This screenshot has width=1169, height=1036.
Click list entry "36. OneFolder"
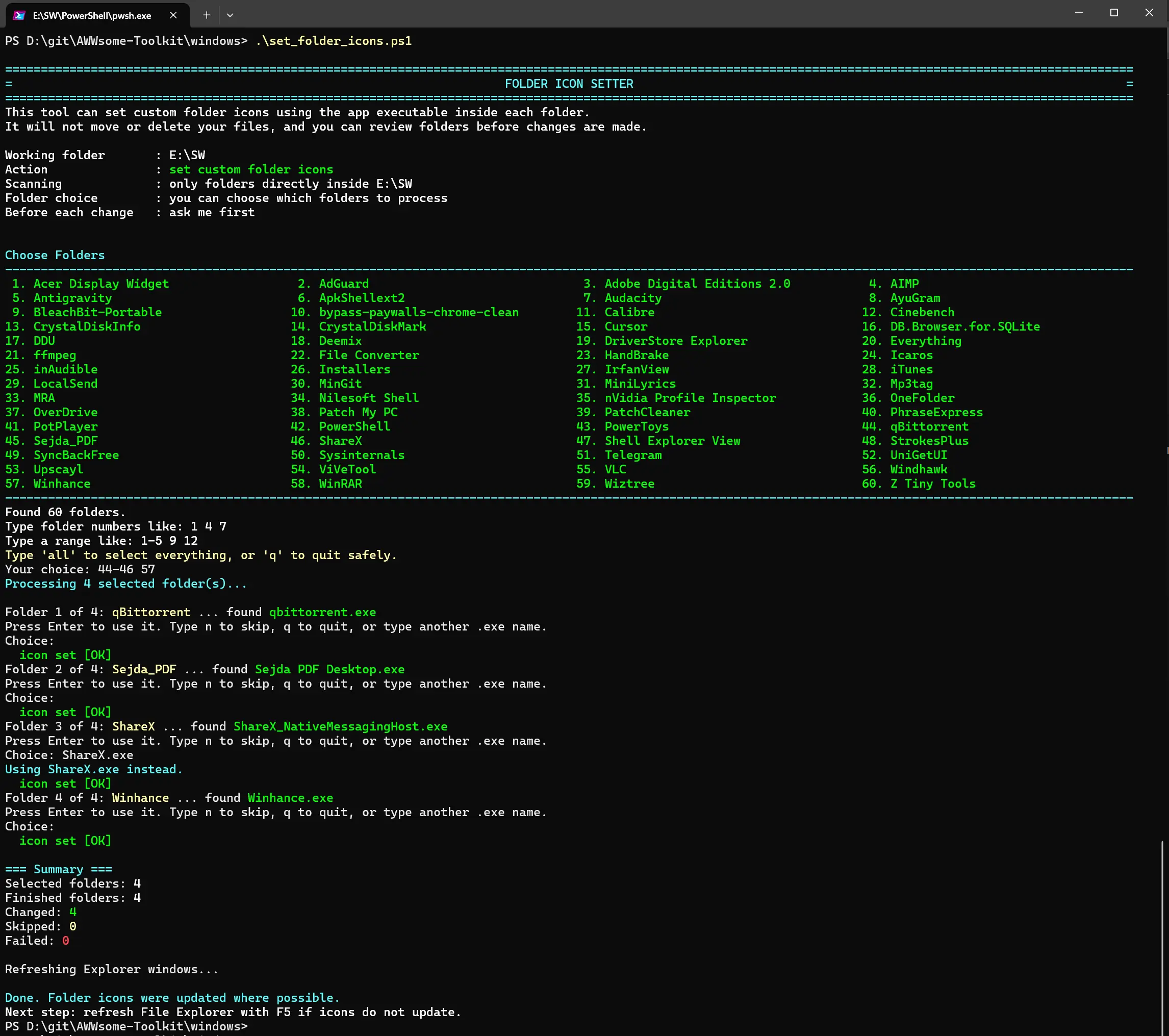(908, 398)
